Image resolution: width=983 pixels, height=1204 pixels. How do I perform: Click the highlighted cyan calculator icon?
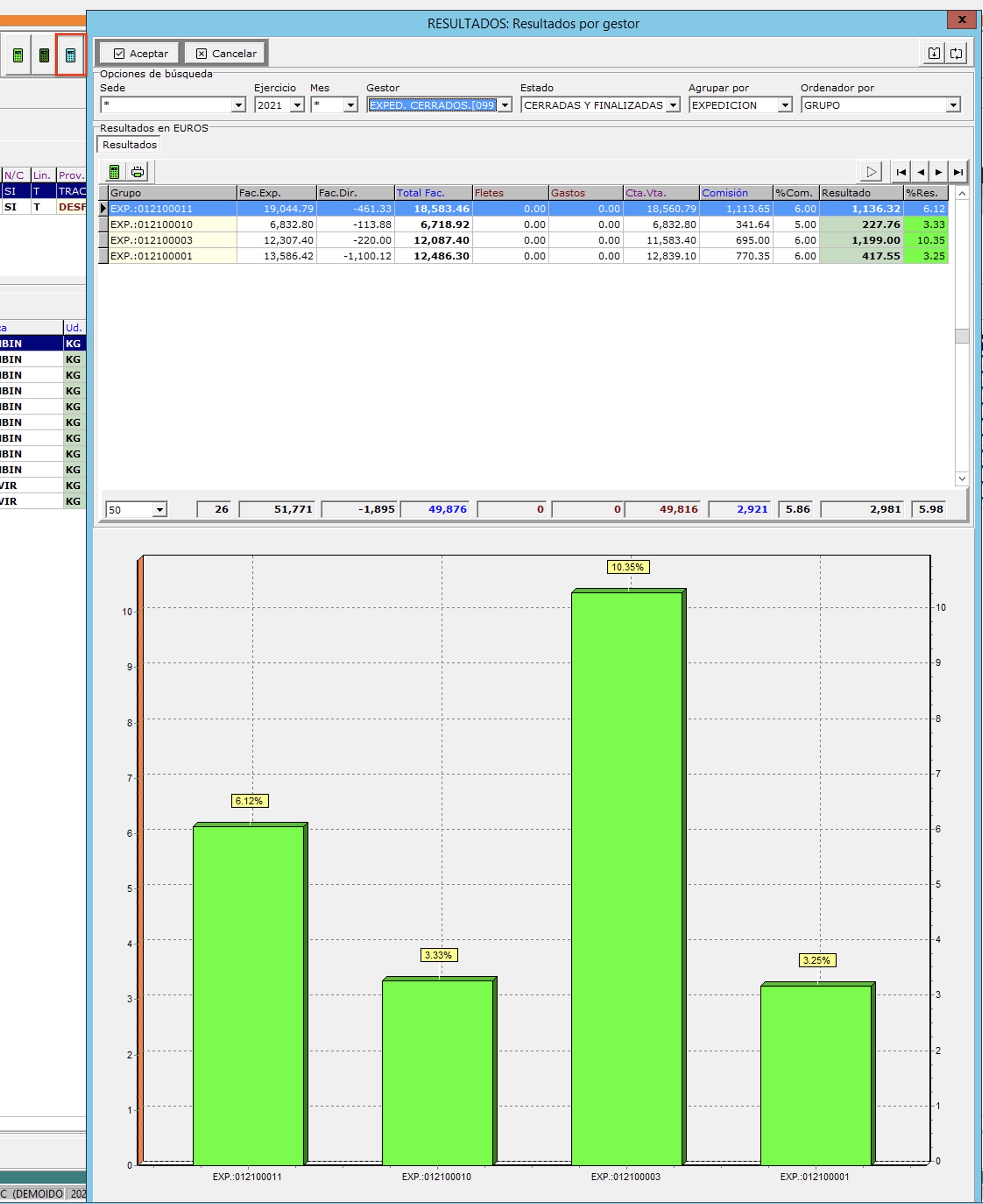point(70,55)
